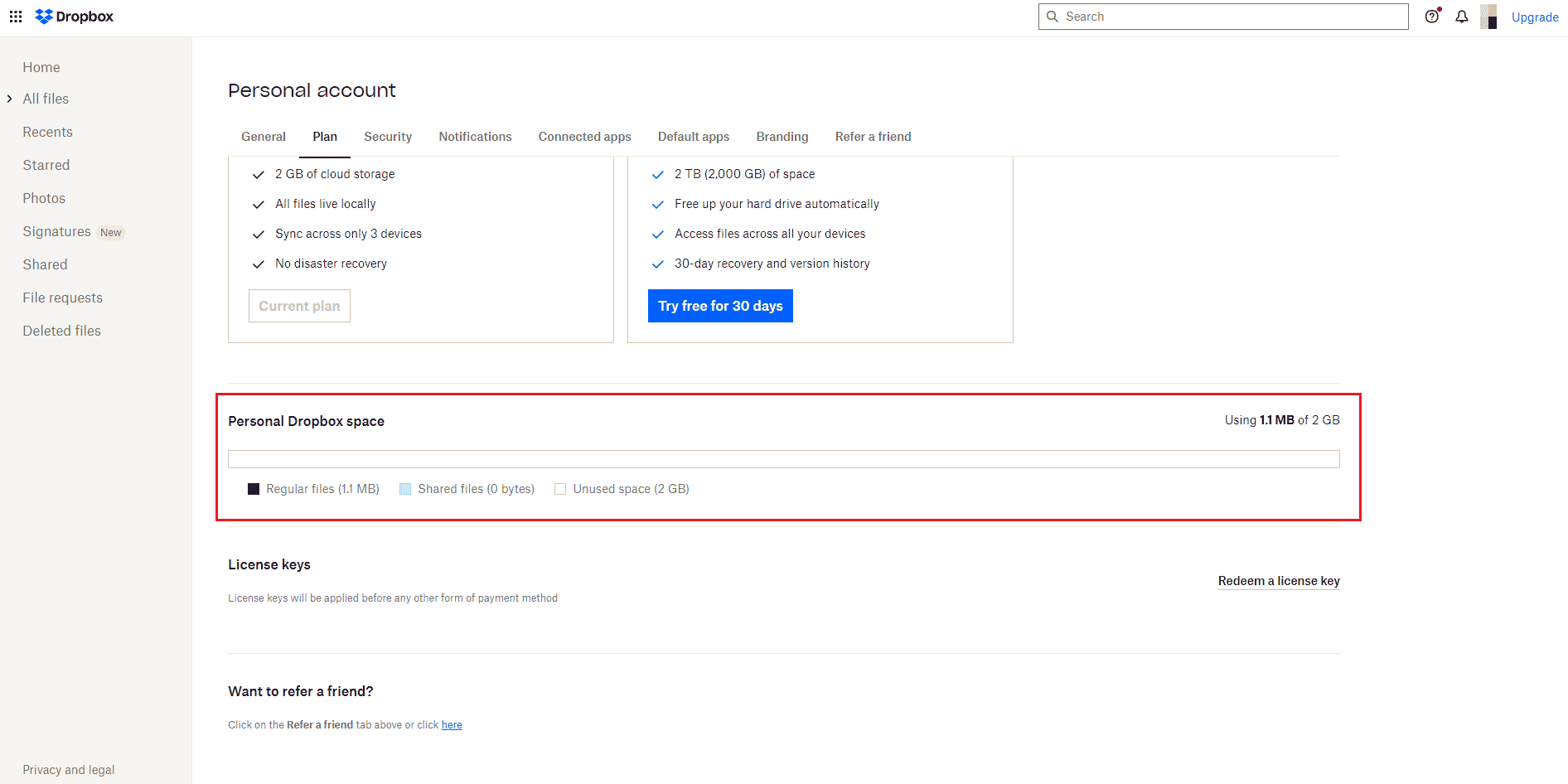Viewport: 1568px width, 784px height.
Task: Click checkmark beside 30-day recovery
Action: tap(658, 264)
